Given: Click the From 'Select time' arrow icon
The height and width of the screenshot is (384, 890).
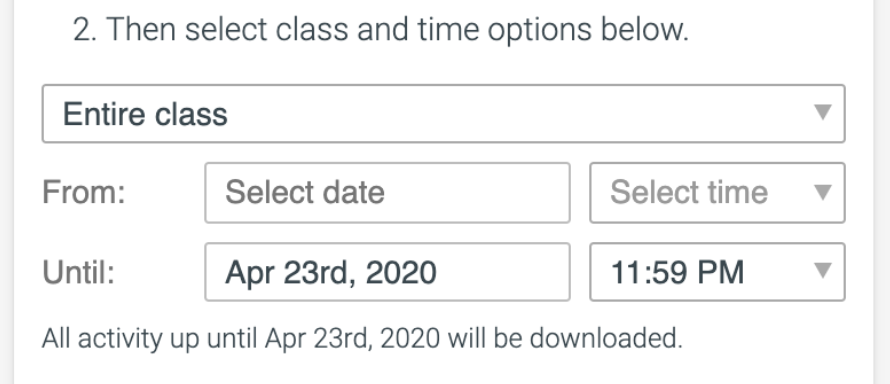Looking at the screenshot, I should coord(822,192).
